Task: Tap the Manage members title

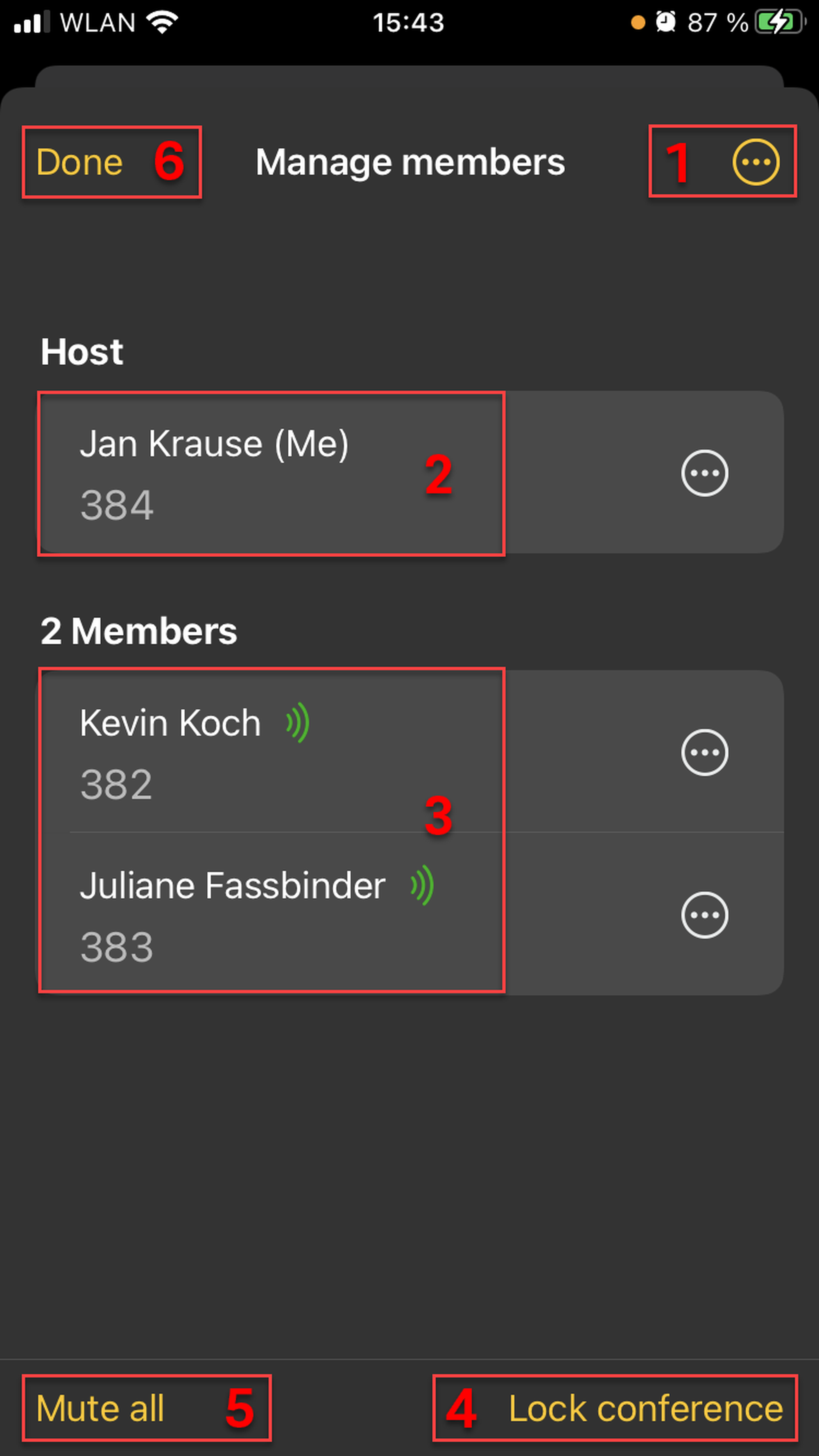Action: click(x=410, y=162)
